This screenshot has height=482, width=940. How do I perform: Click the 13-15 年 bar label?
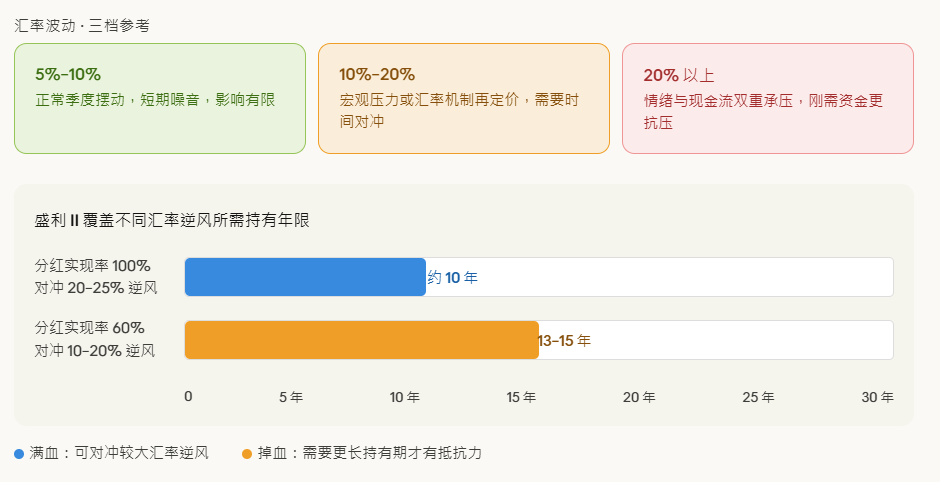pos(564,341)
